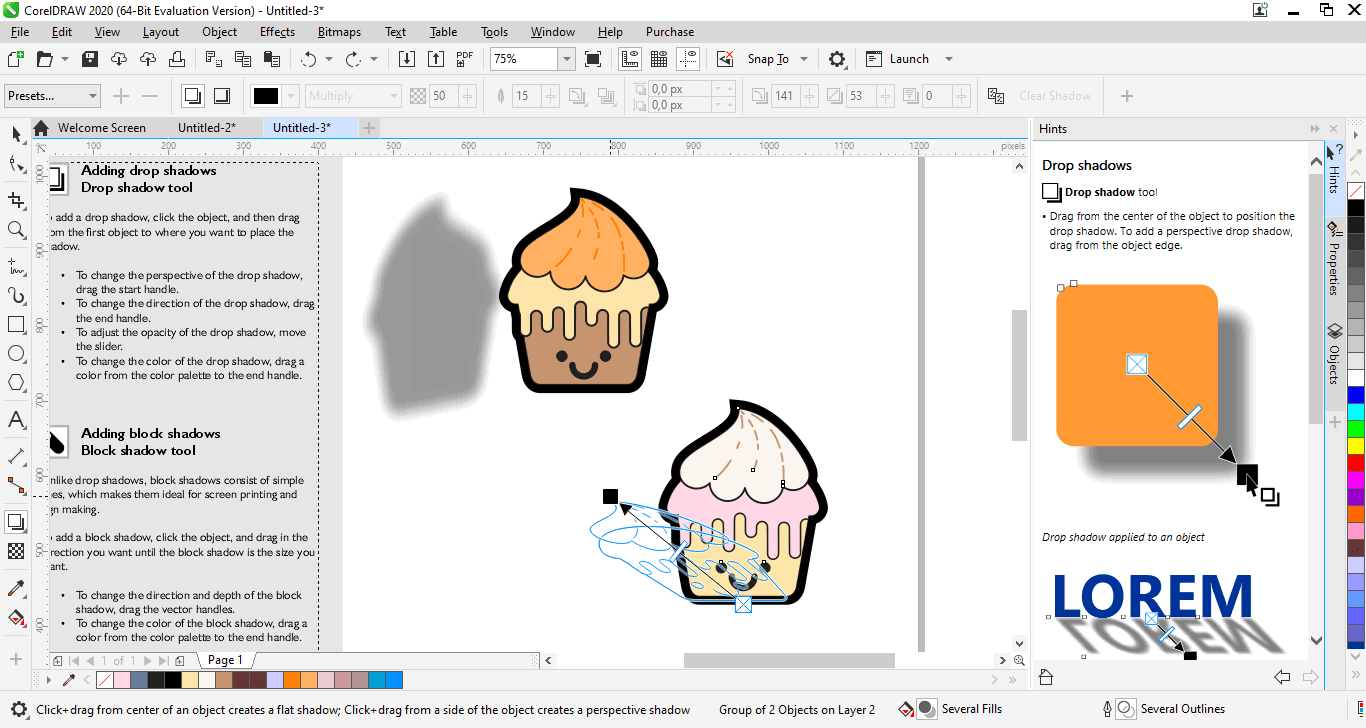Select the Color Eyedropper tool
The image size is (1366, 728).
coord(16,588)
